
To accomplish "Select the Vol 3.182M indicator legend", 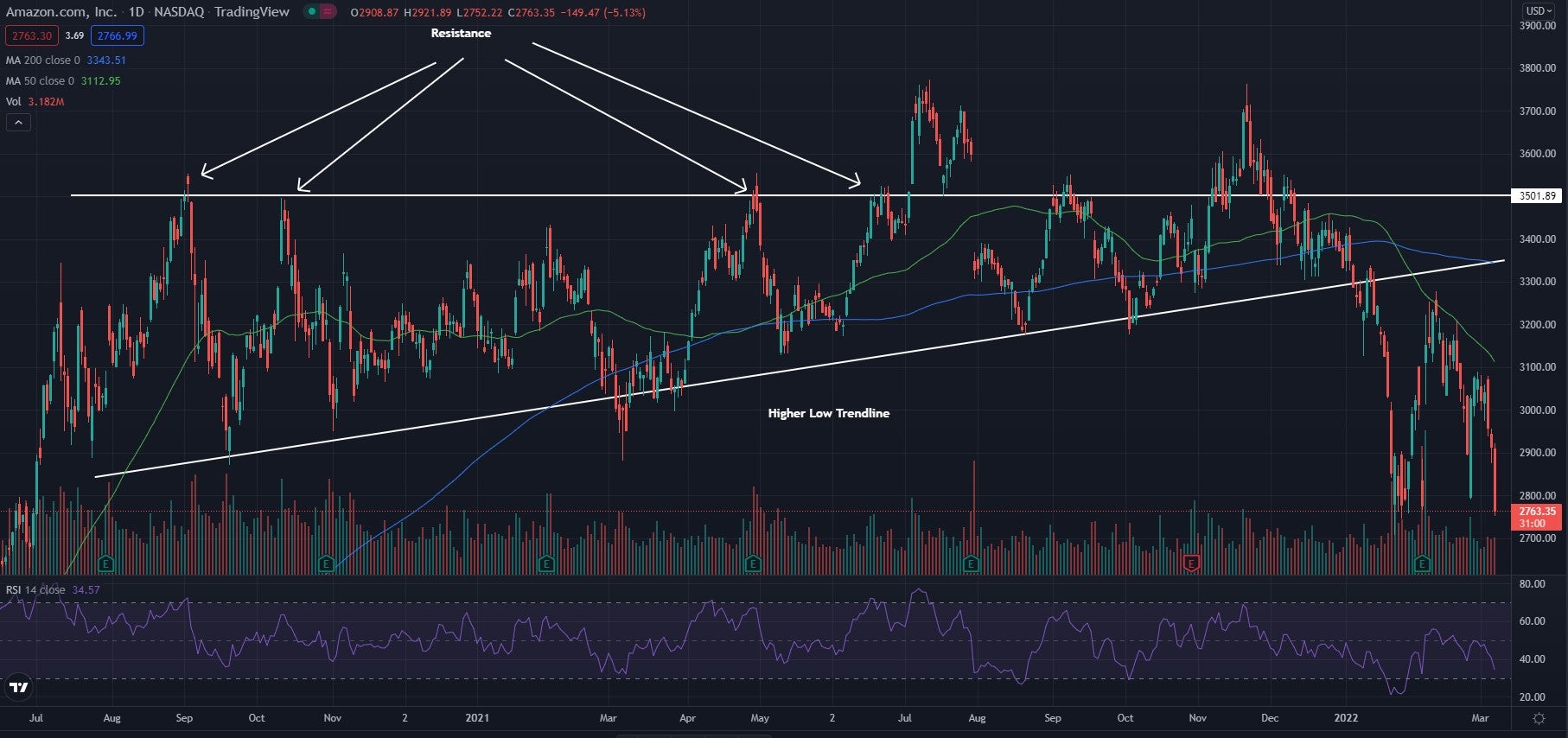I will click(35, 102).
